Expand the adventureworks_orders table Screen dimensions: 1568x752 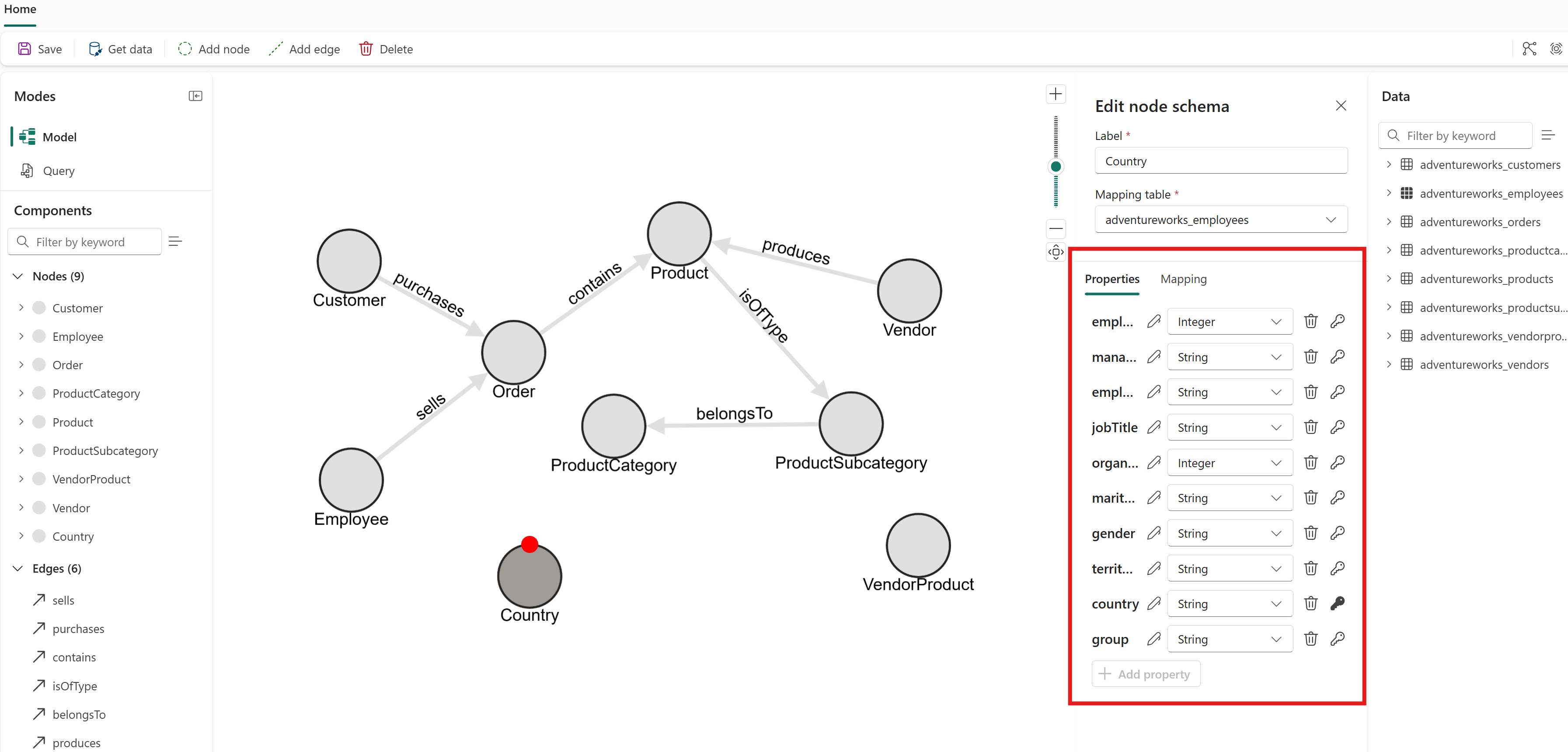click(1388, 222)
